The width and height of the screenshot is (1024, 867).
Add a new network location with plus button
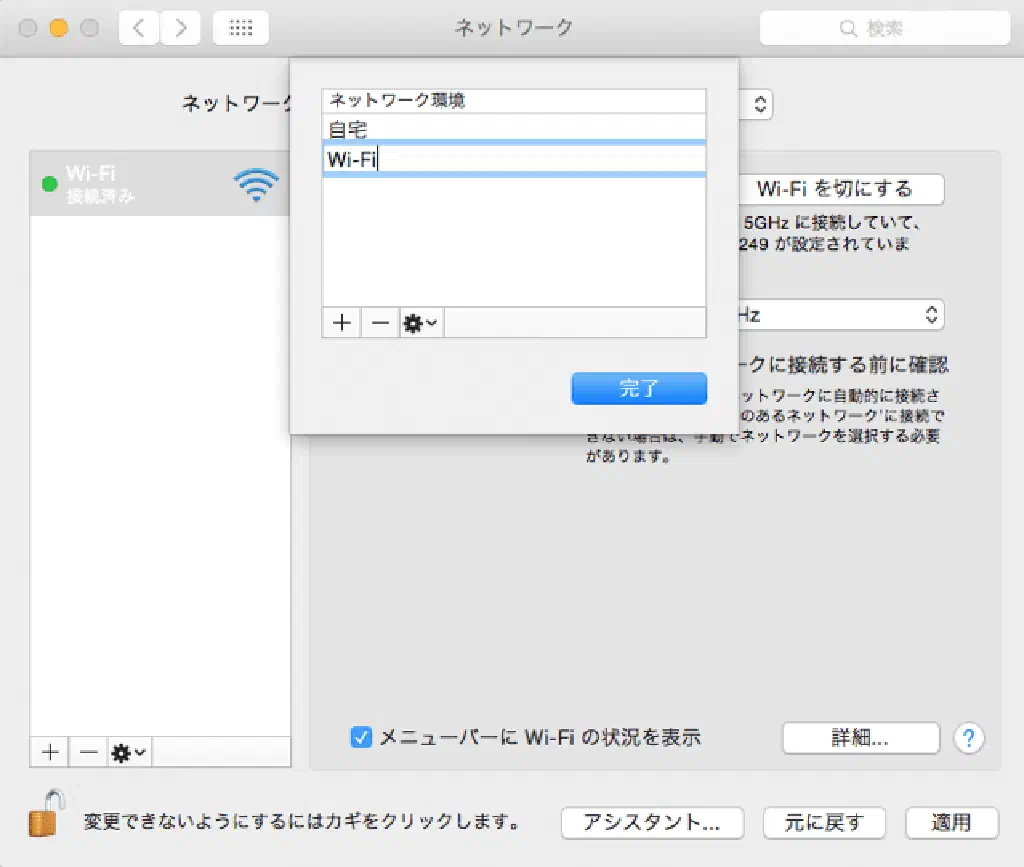click(342, 323)
